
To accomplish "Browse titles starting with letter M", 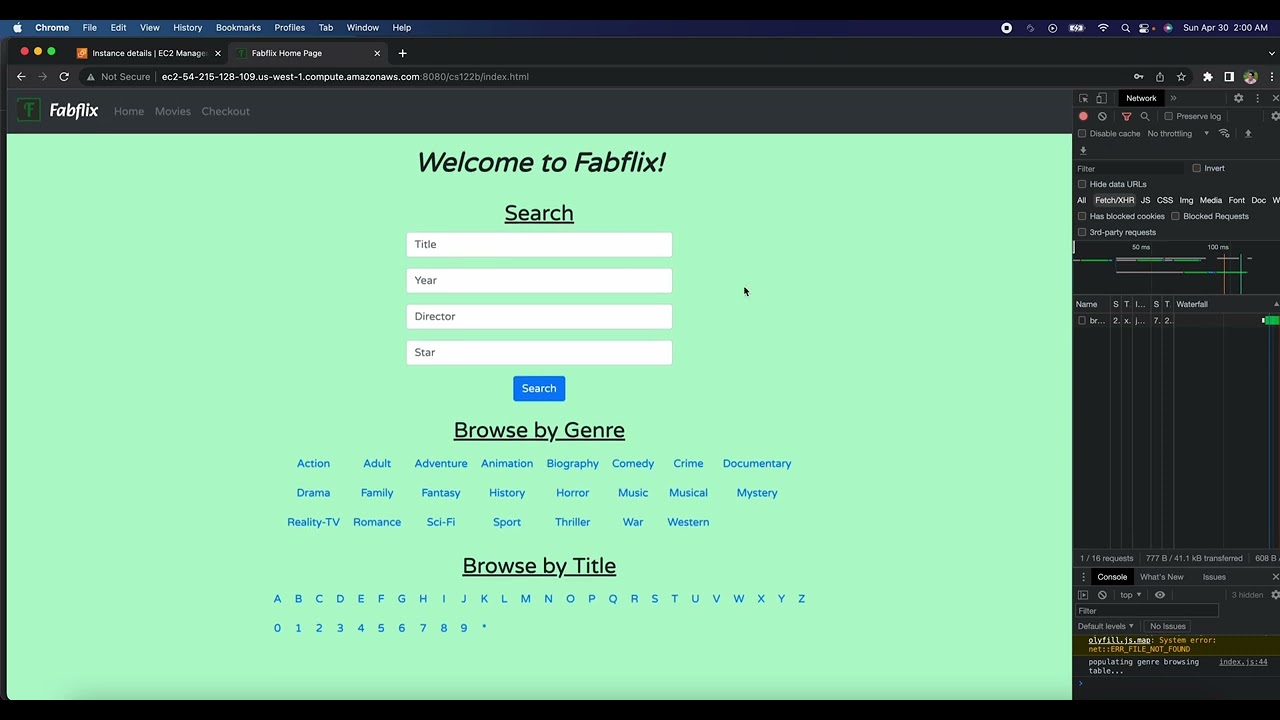I will coord(525,599).
